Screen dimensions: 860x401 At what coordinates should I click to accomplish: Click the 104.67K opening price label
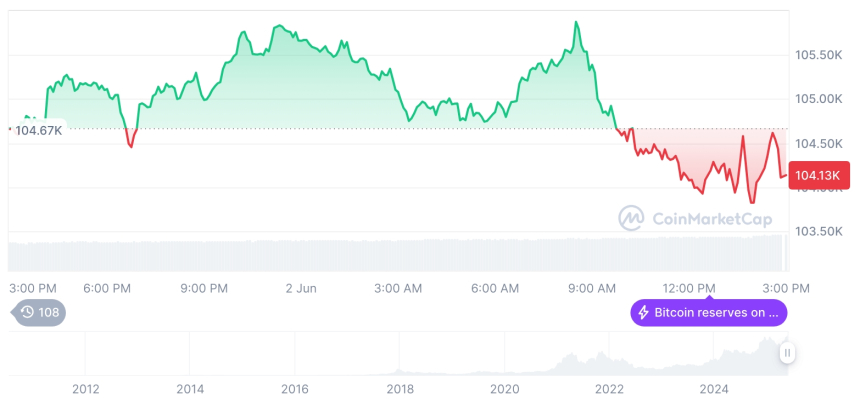click(x=39, y=130)
